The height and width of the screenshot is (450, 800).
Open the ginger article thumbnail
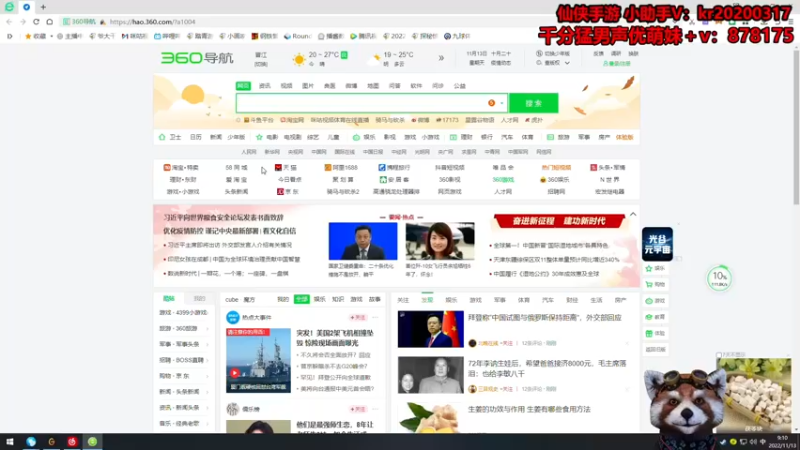[x=431, y=417]
